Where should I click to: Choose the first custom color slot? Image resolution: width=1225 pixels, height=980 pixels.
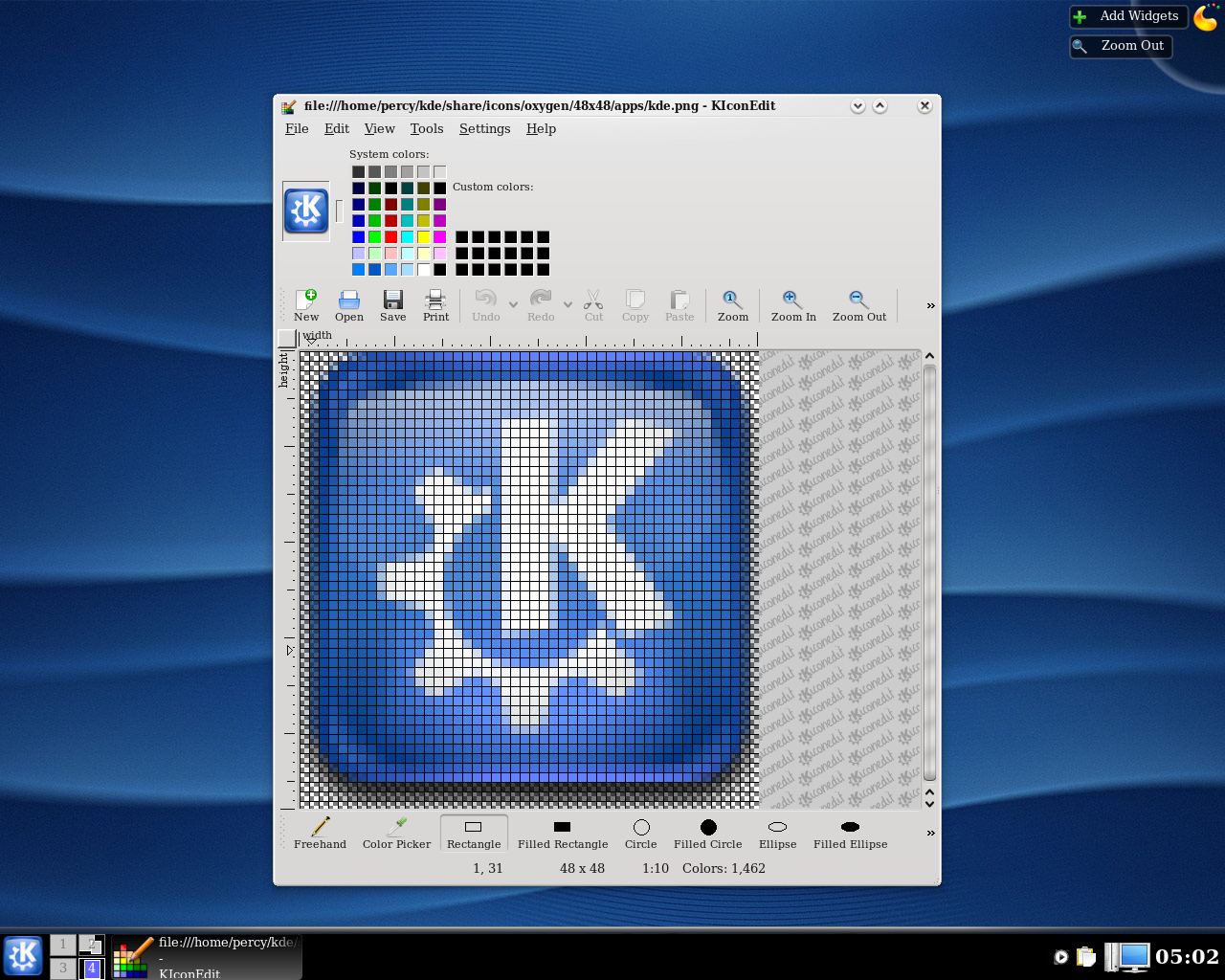pos(461,237)
